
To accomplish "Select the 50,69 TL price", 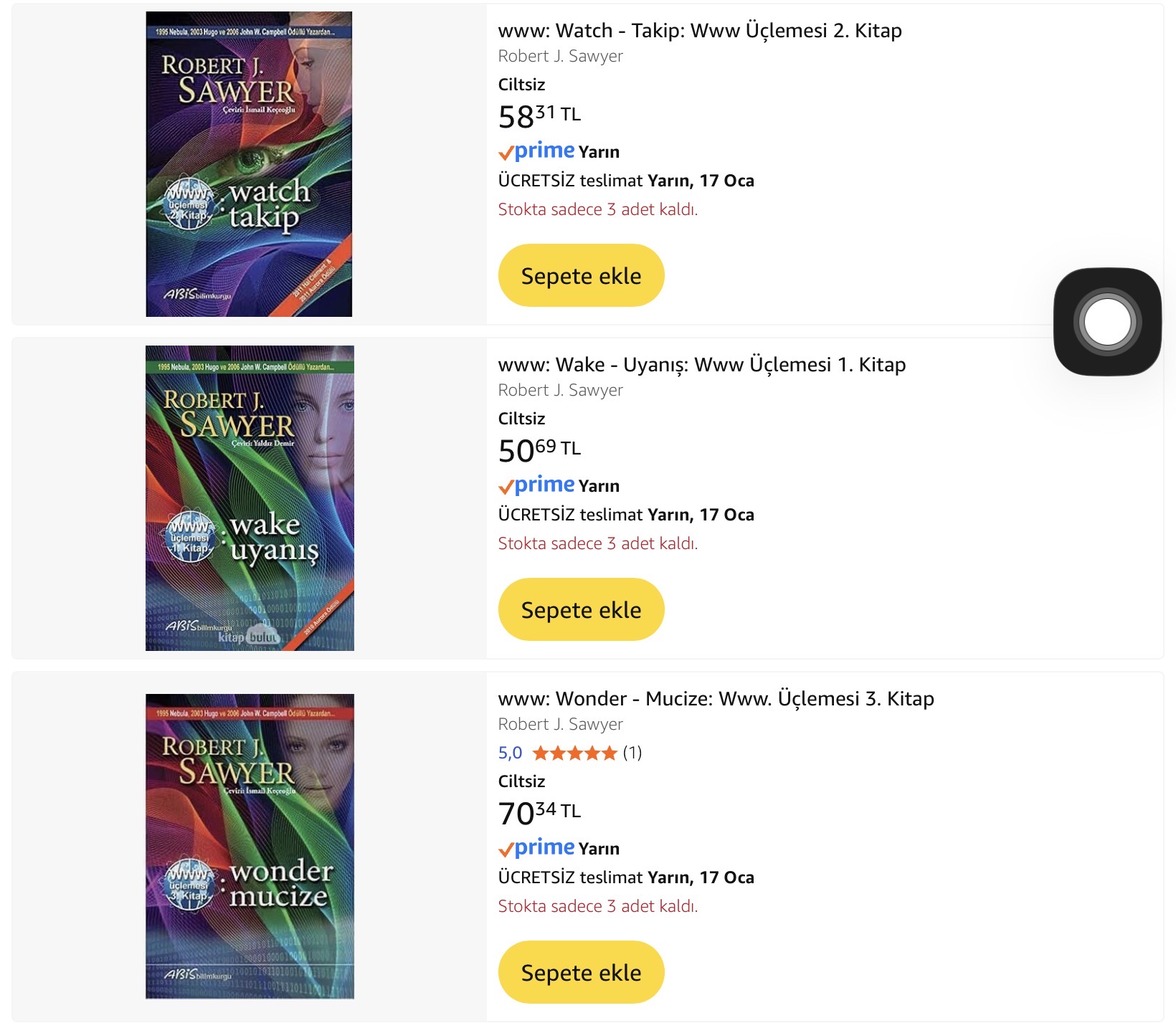I will (539, 449).
